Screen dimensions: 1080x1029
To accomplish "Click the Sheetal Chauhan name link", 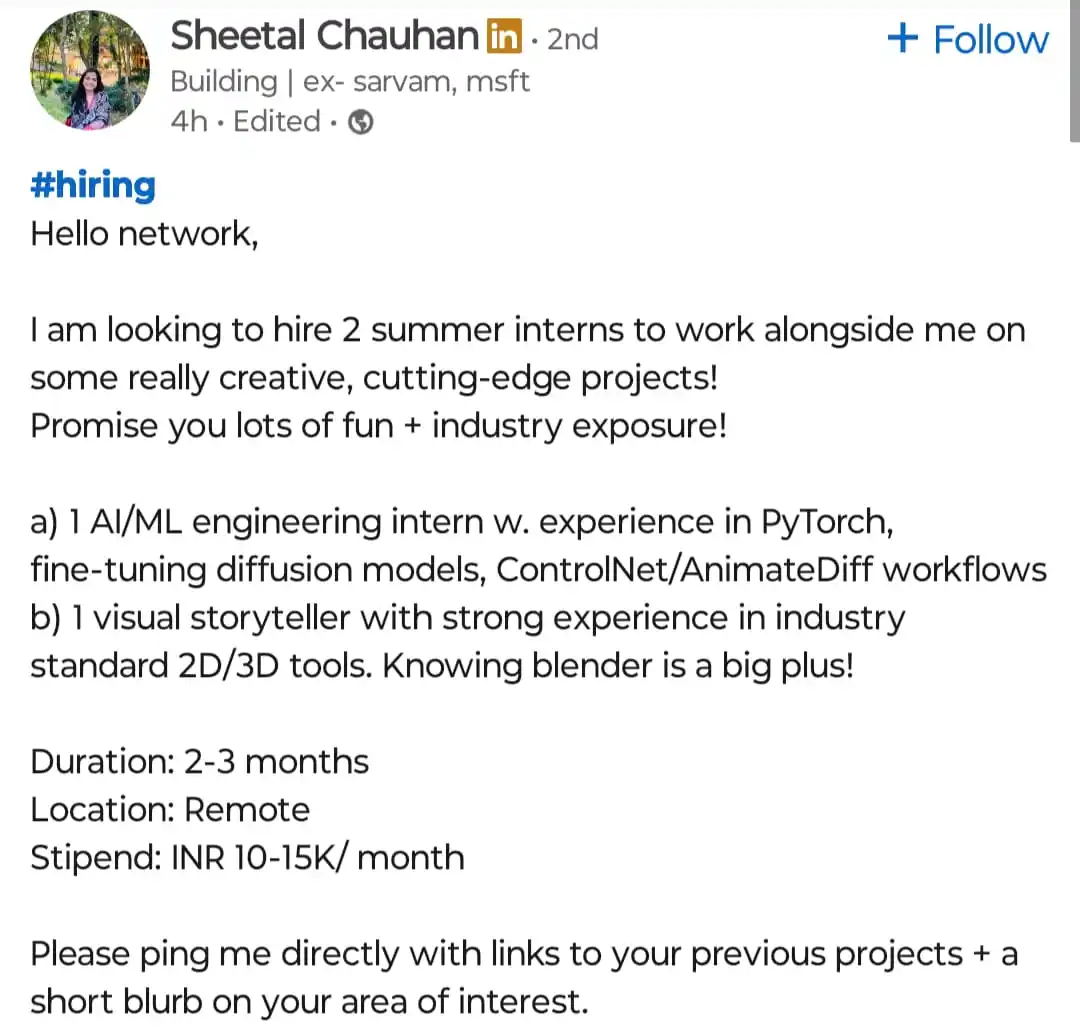I will 324,37.
